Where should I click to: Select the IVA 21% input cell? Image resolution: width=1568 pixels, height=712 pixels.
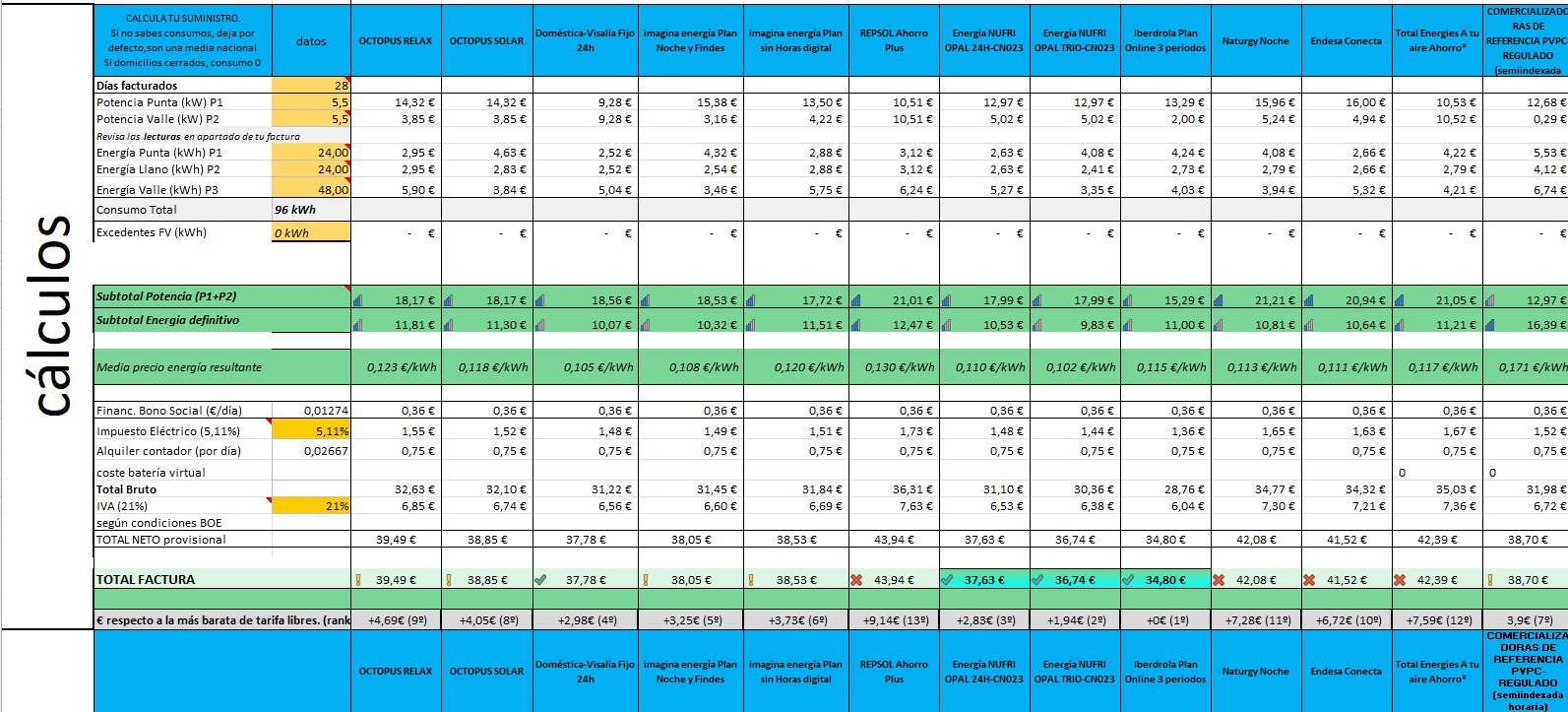pos(311,506)
